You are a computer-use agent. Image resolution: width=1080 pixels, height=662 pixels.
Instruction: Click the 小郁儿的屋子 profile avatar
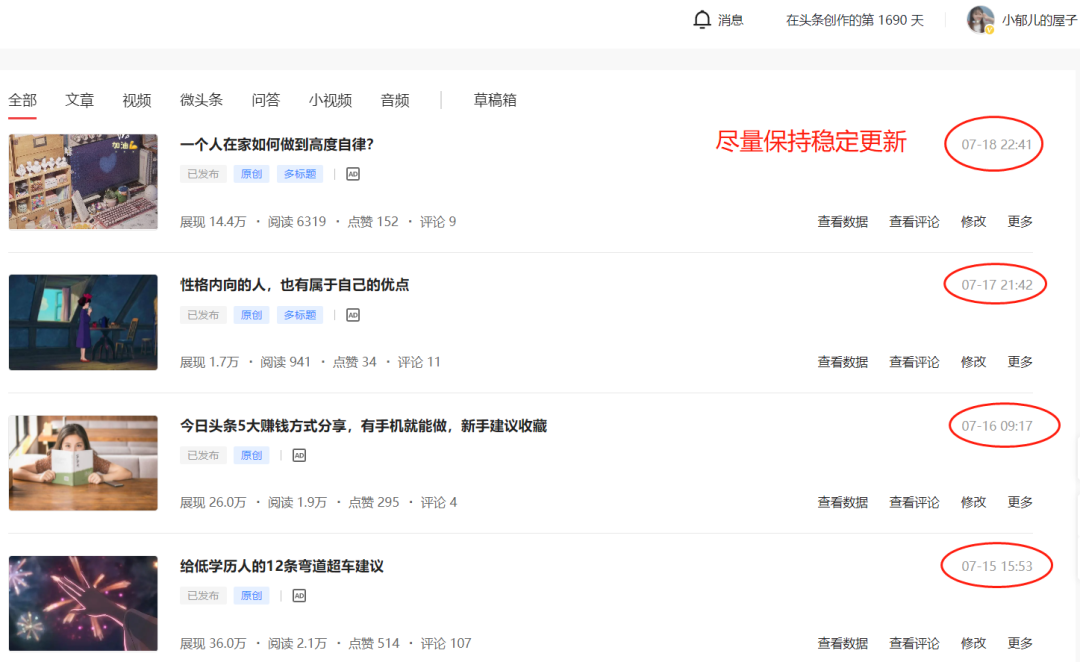[x=980, y=20]
